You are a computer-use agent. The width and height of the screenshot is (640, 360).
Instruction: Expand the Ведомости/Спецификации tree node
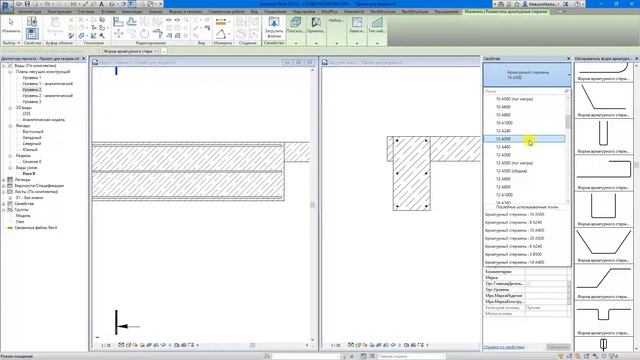(x=4, y=186)
